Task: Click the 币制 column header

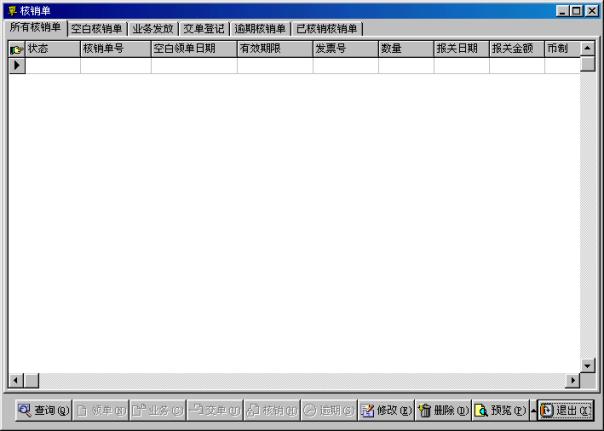Action: [562, 49]
